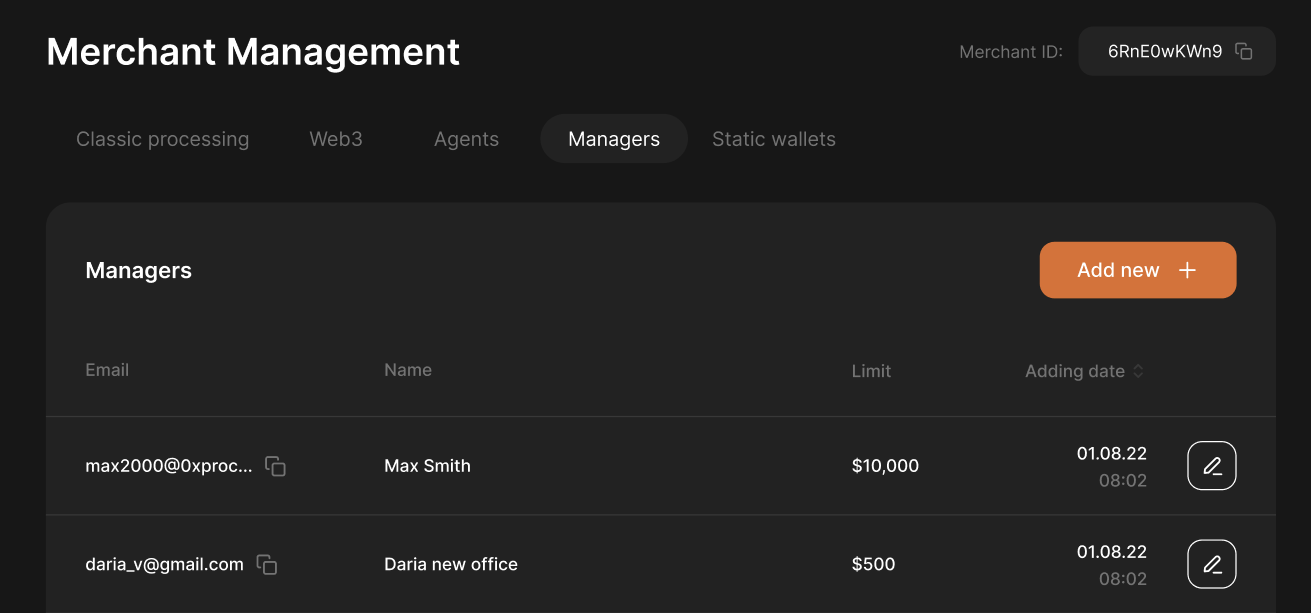Click the Daria new office name
This screenshot has width=1311, height=613.
click(450, 565)
